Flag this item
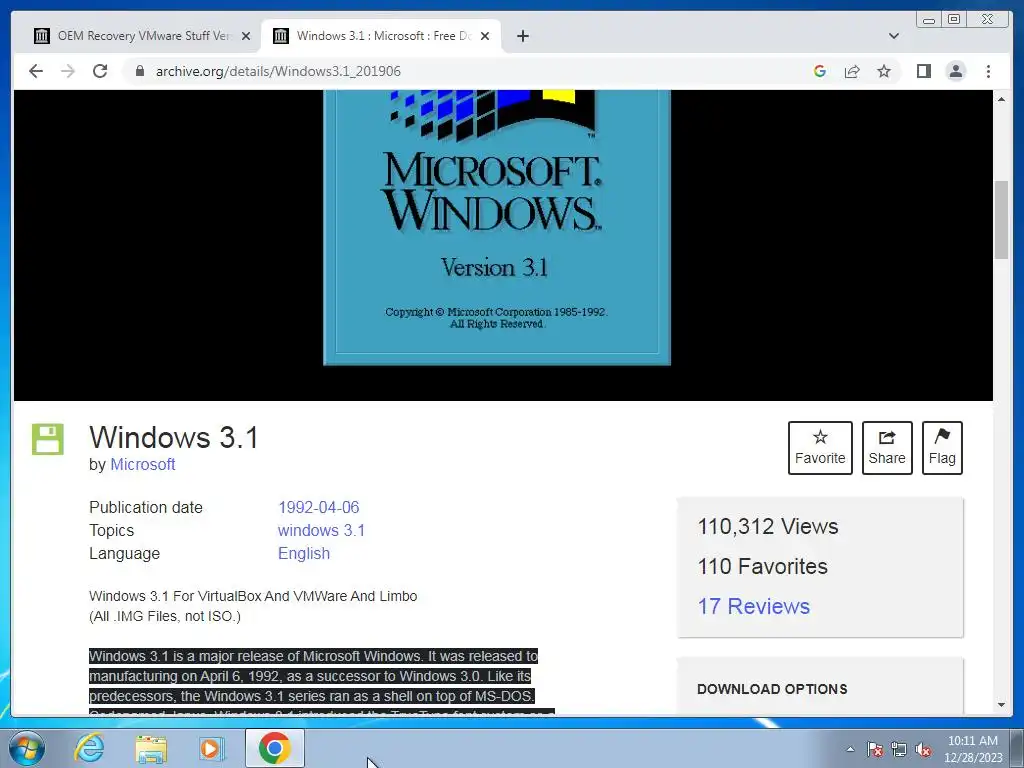Viewport: 1024px width, 768px height. [x=942, y=448]
